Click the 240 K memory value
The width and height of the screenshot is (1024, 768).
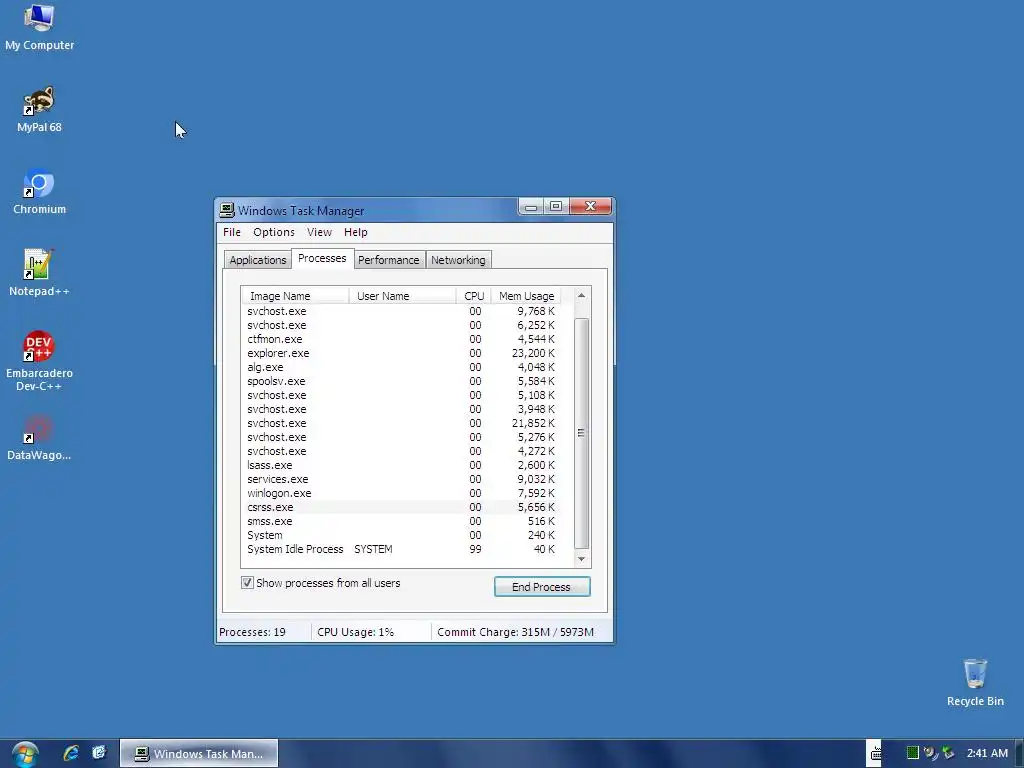tap(541, 536)
